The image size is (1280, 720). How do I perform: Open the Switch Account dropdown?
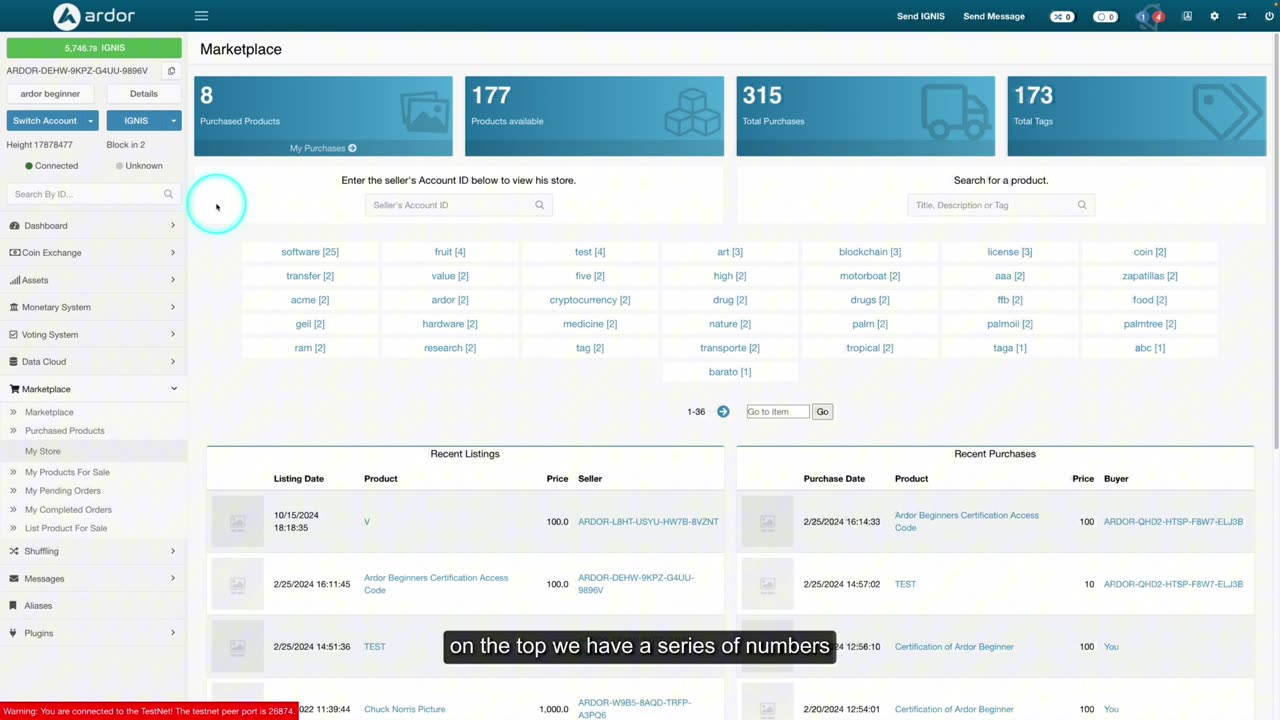click(52, 121)
